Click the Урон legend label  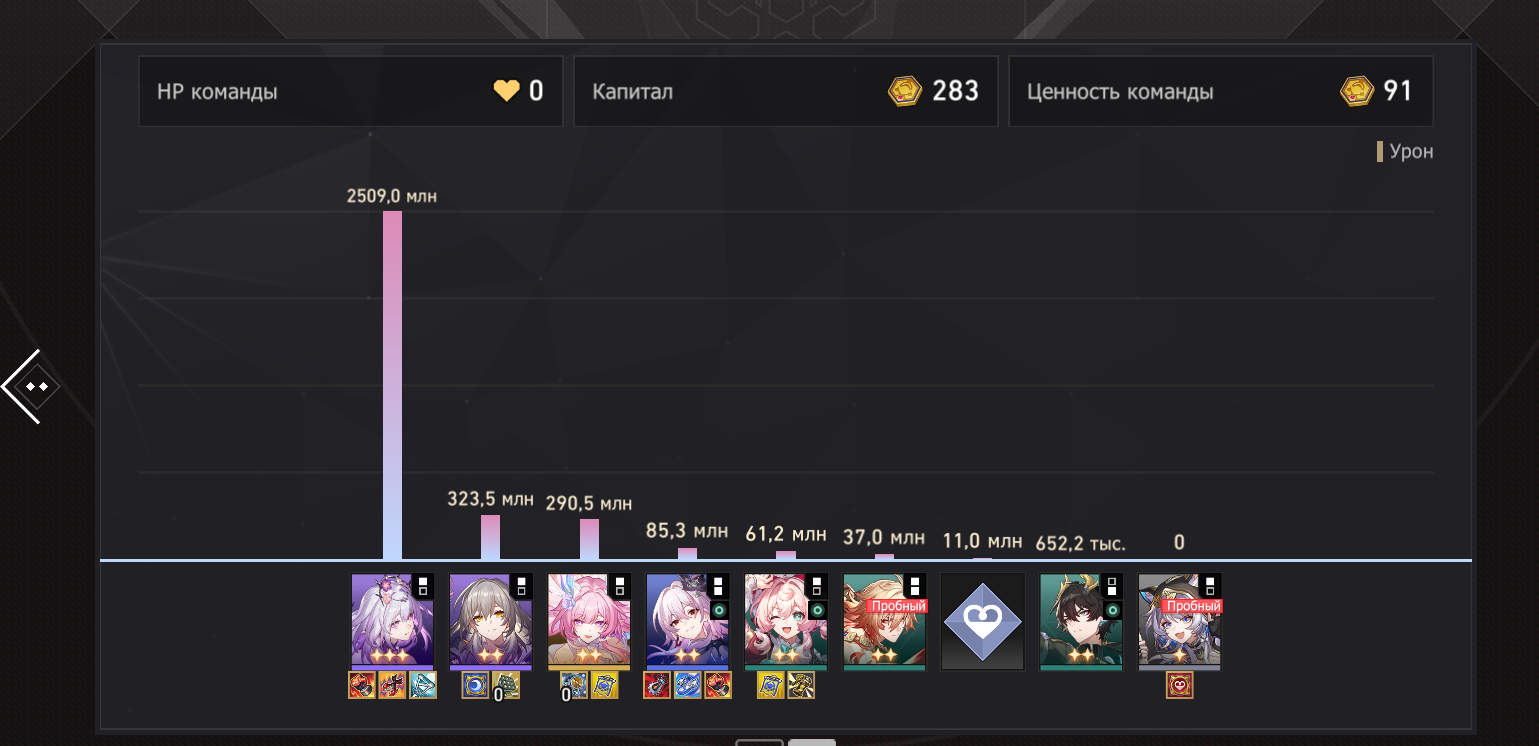(x=1411, y=152)
